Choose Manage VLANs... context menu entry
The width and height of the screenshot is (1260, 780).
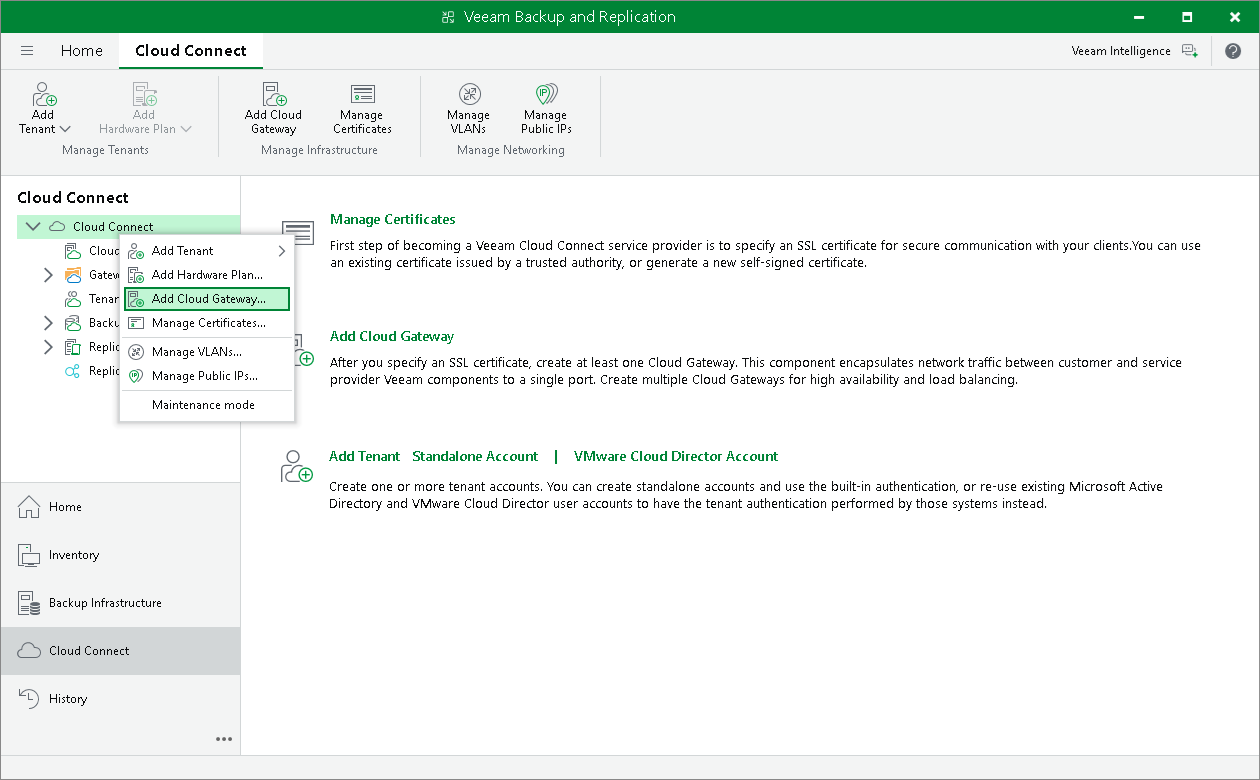pyautogui.click(x=206, y=352)
